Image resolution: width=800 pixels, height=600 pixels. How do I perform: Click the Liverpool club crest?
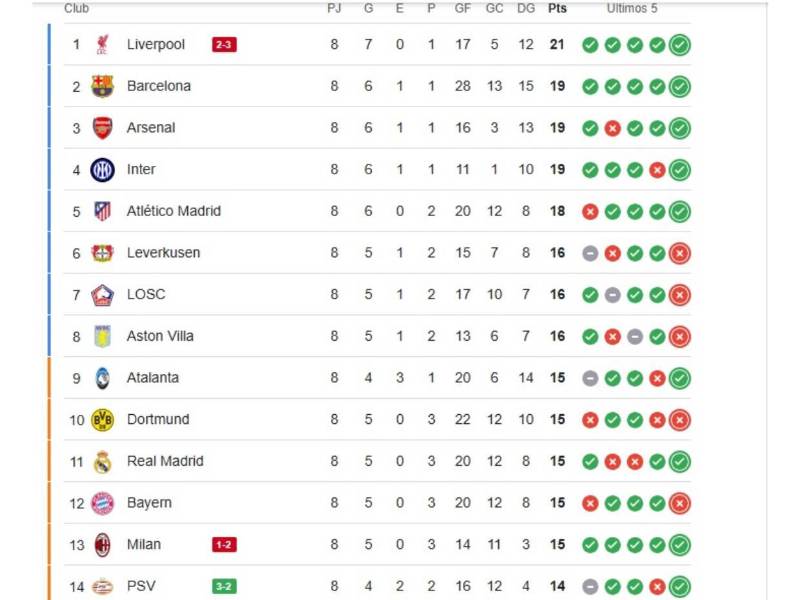pyautogui.click(x=103, y=44)
